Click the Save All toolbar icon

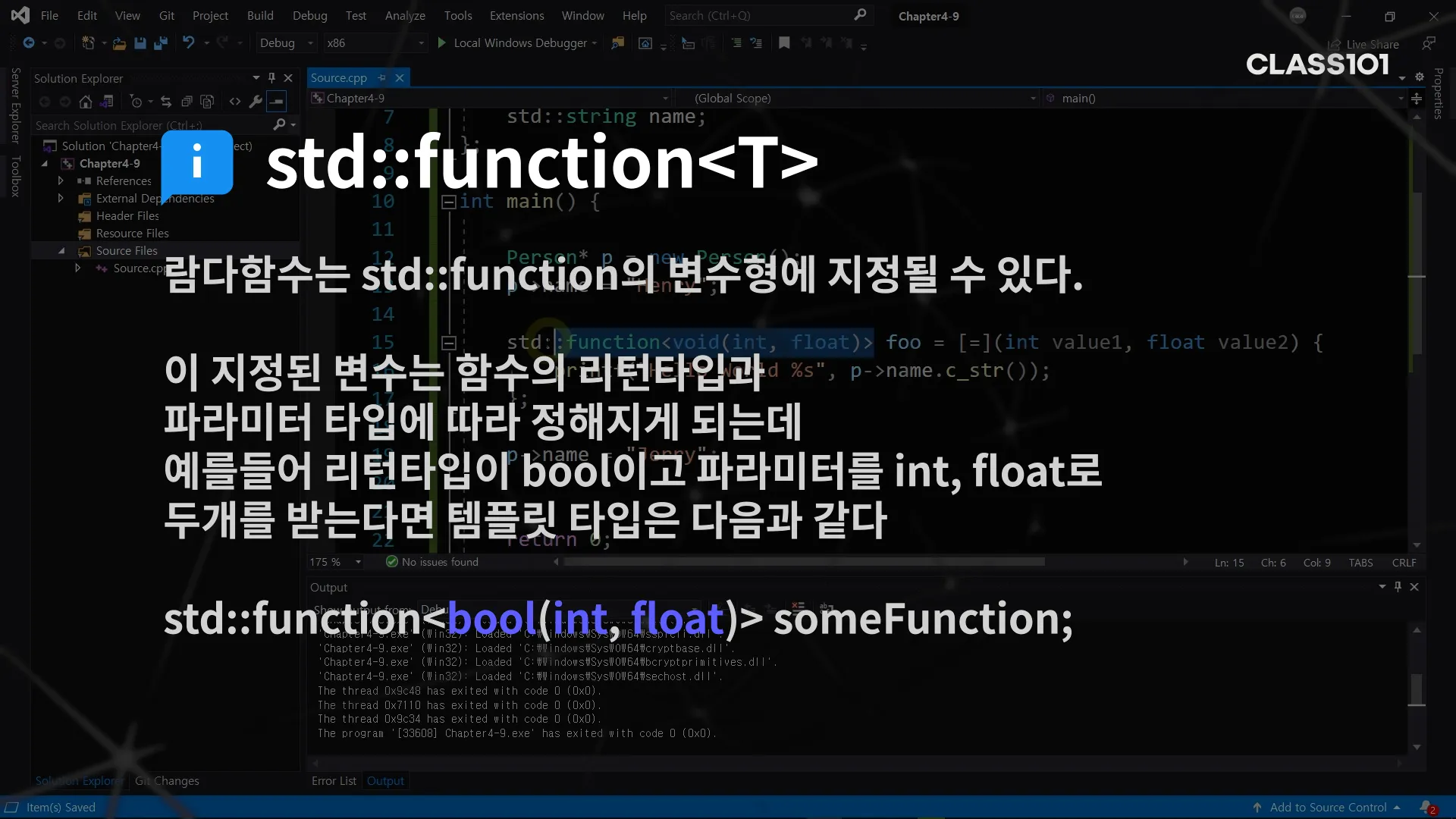click(x=161, y=43)
